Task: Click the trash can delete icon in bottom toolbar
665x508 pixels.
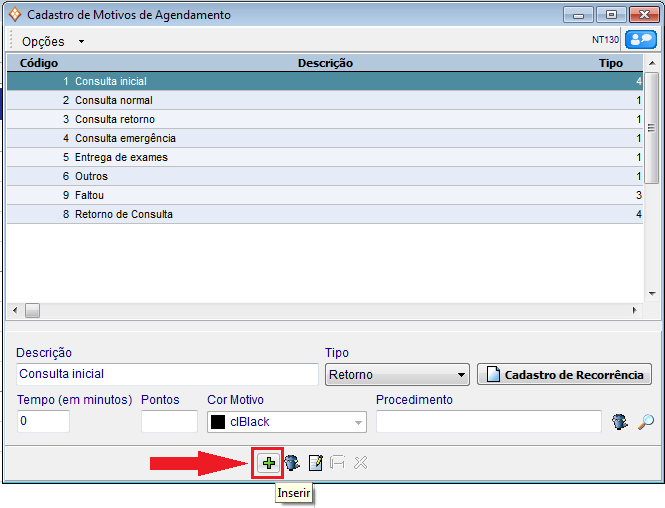Action: [292, 463]
